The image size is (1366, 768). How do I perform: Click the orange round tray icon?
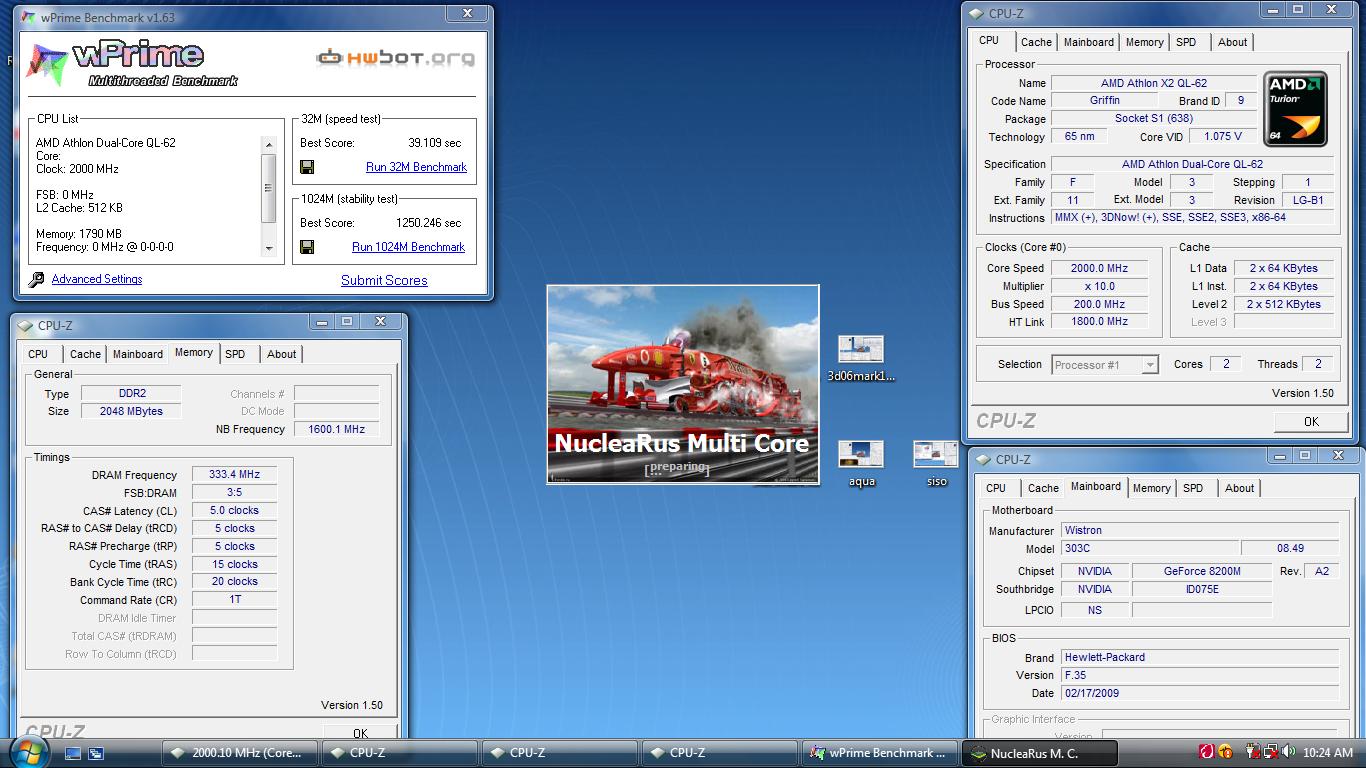tap(1226, 752)
